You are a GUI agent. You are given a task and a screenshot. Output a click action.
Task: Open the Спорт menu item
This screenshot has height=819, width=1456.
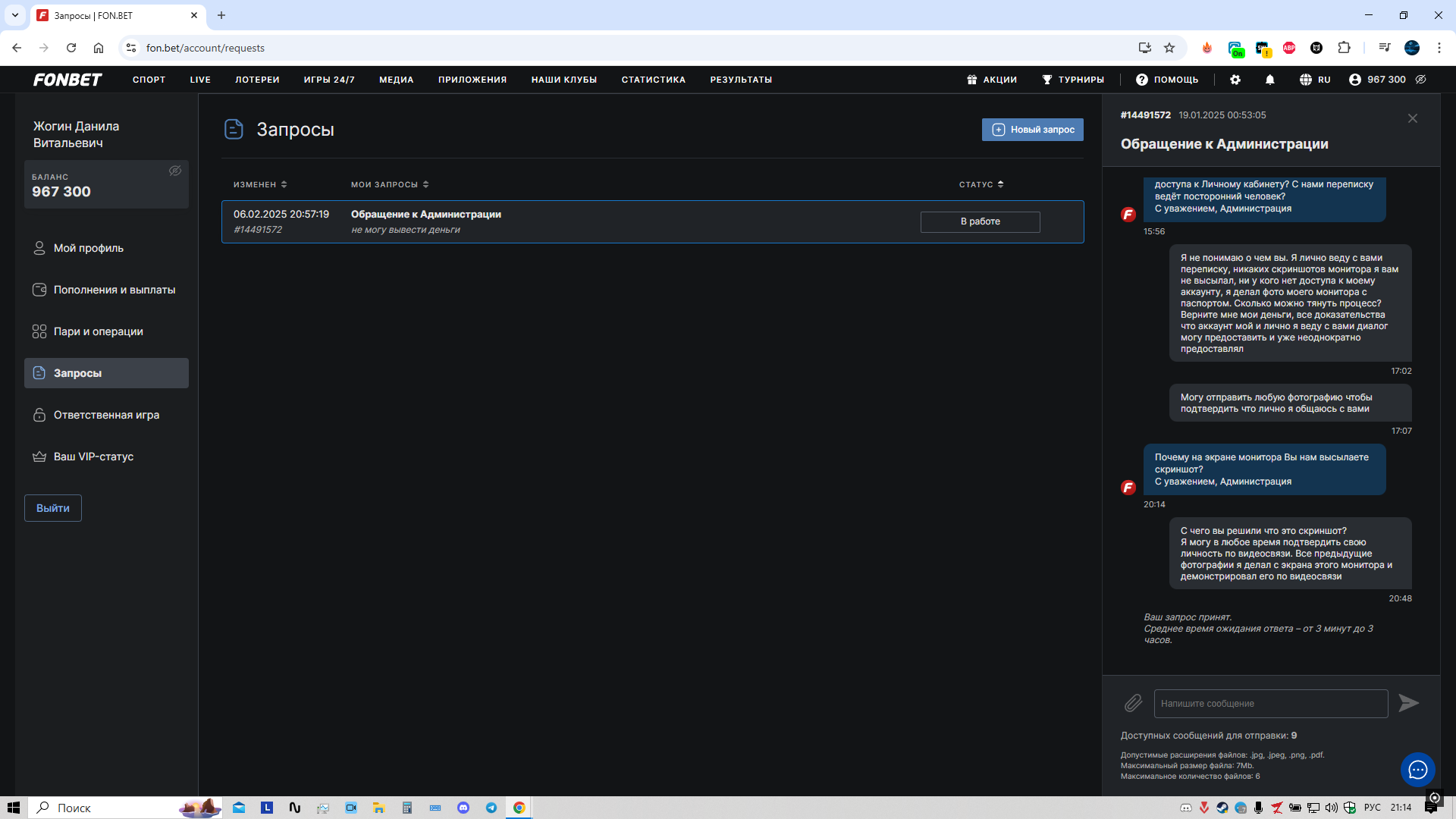pyautogui.click(x=149, y=80)
